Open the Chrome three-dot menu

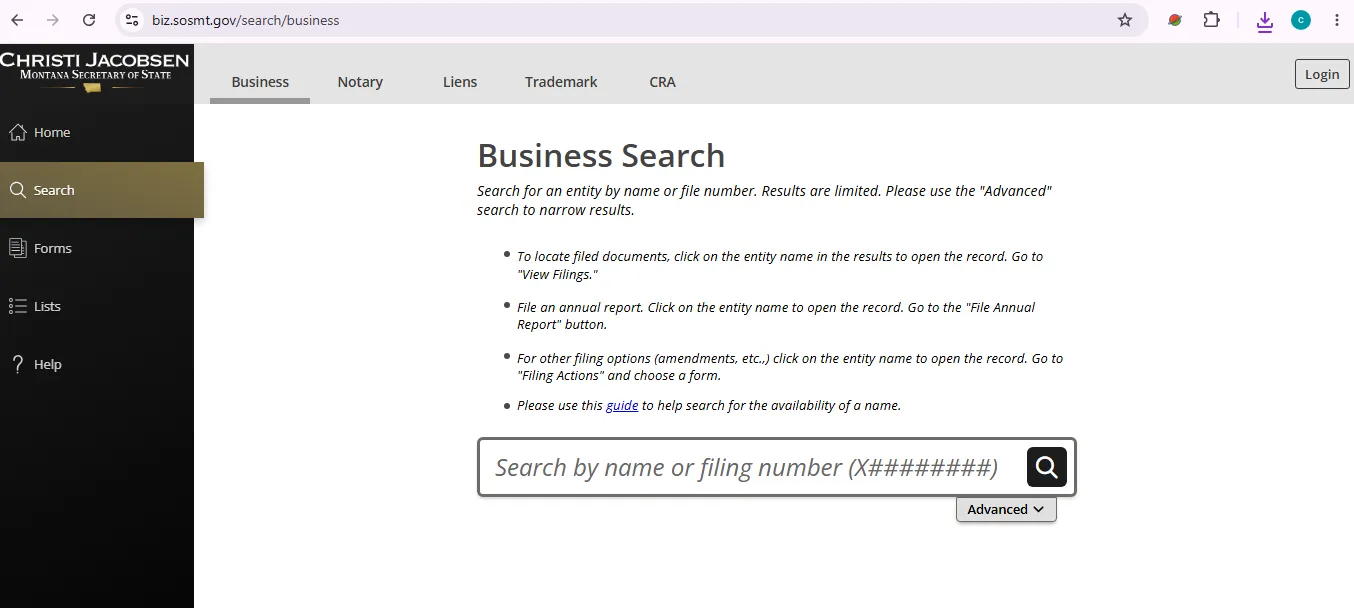(x=1337, y=20)
